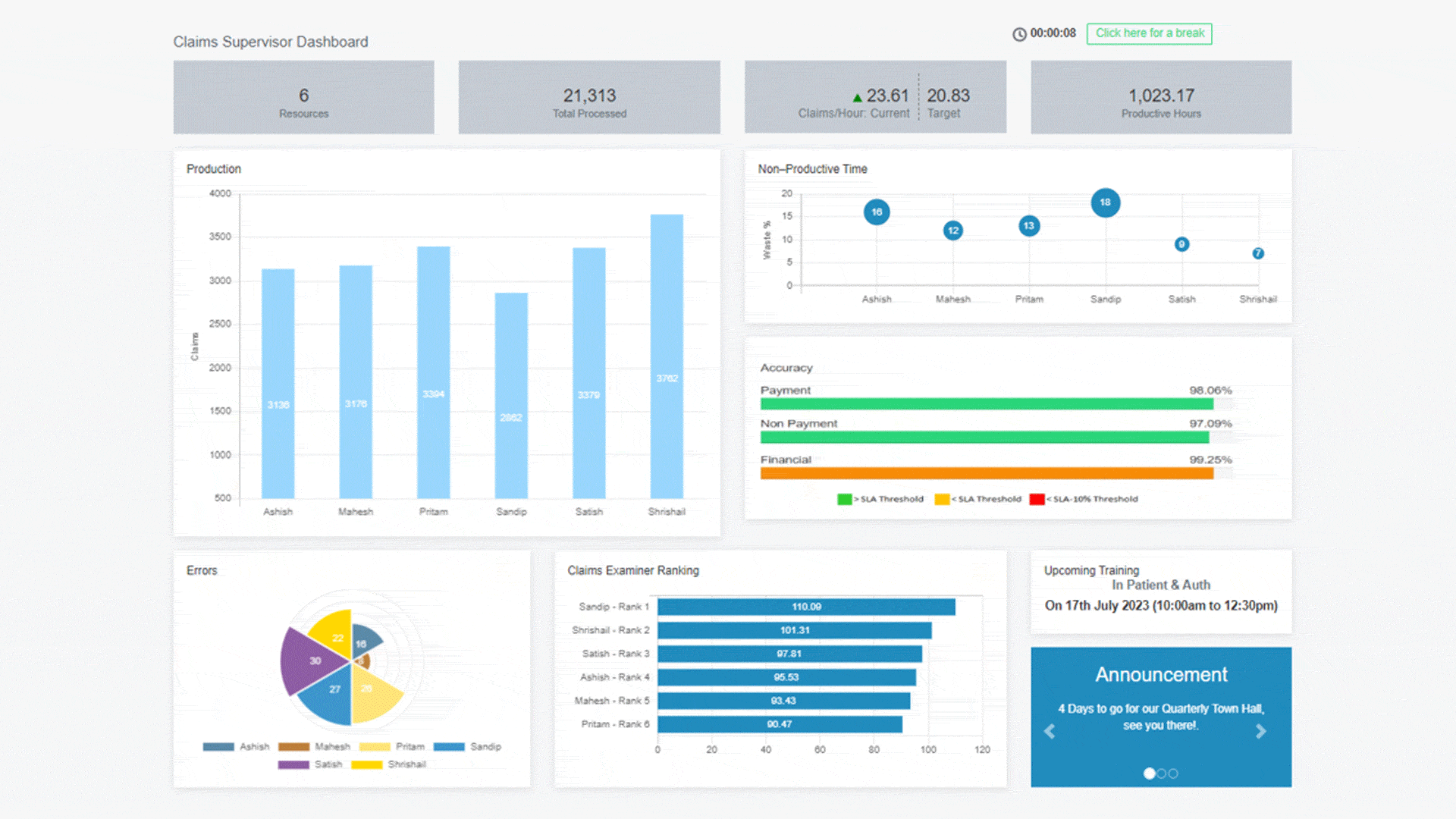
Task: Click Ashish's waste bubble showing 16
Action: (877, 212)
